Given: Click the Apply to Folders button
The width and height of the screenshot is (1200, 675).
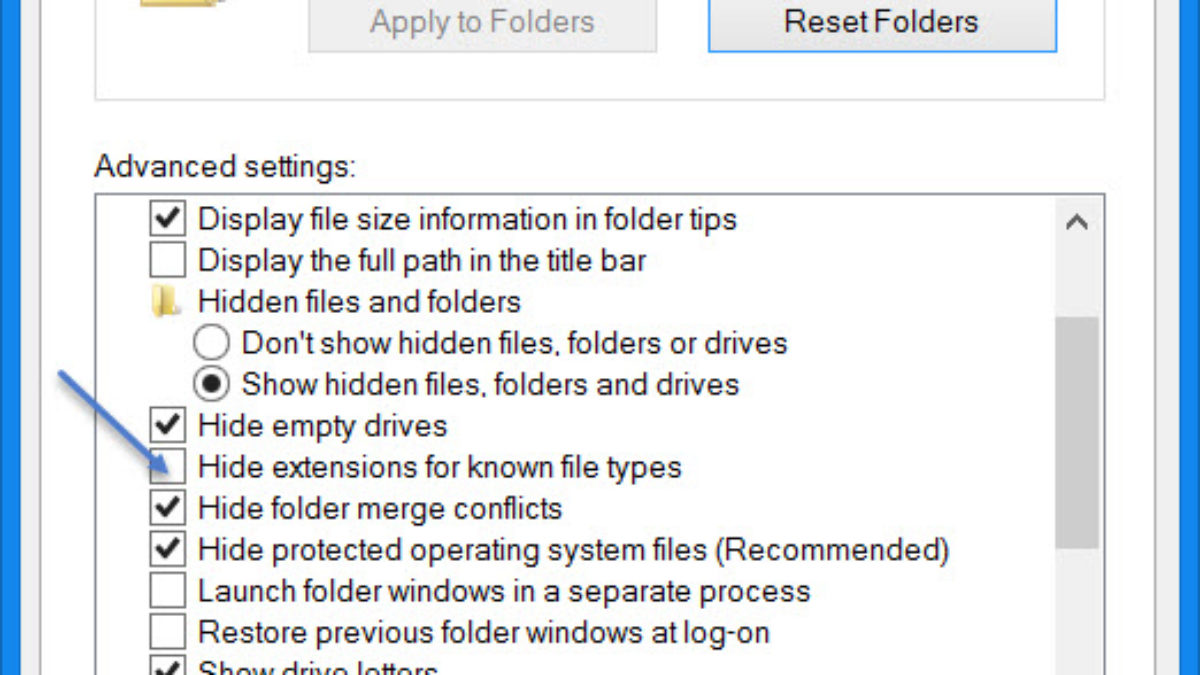Looking at the screenshot, I should point(482,22).
